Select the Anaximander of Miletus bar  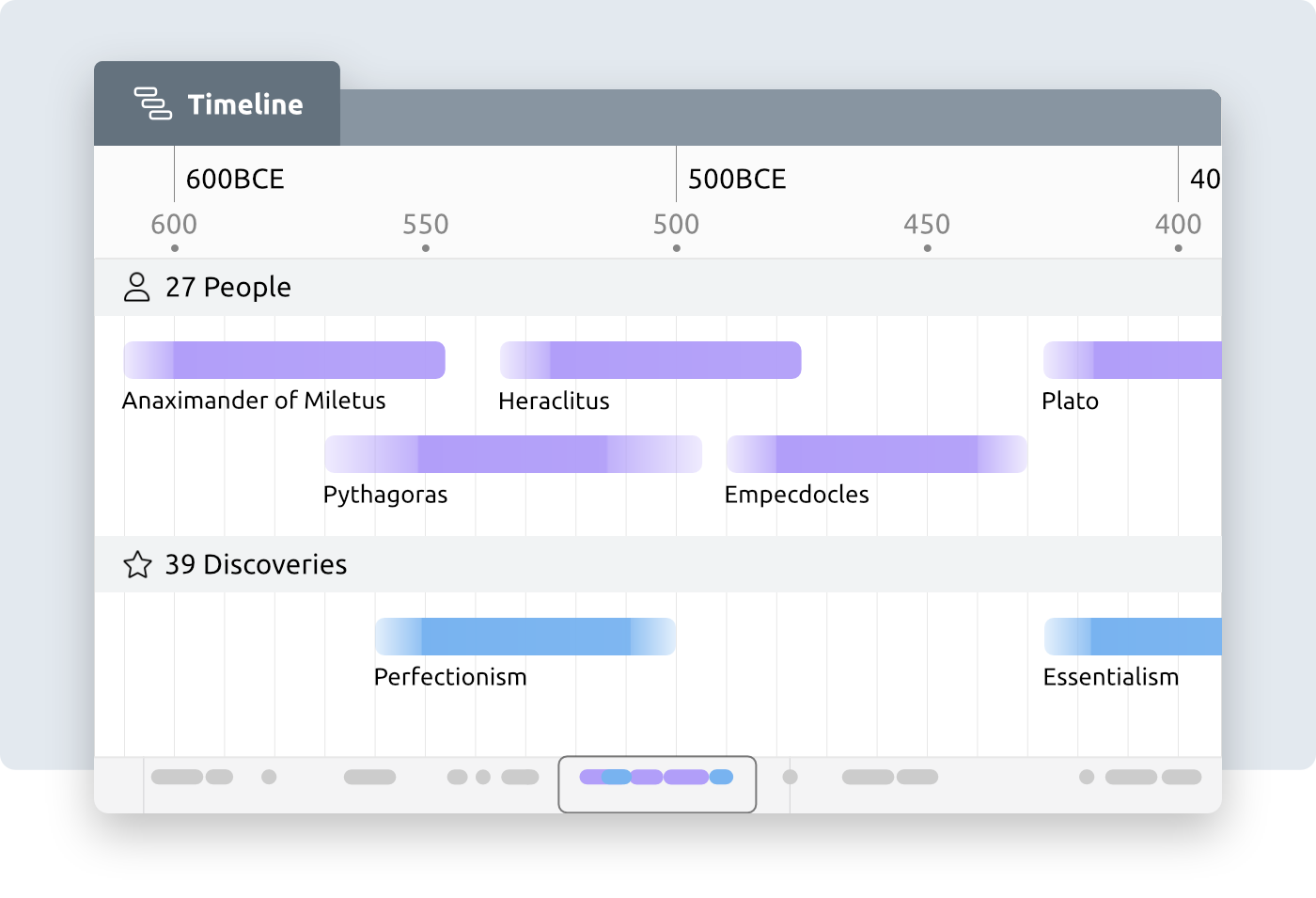pos(282,360)
